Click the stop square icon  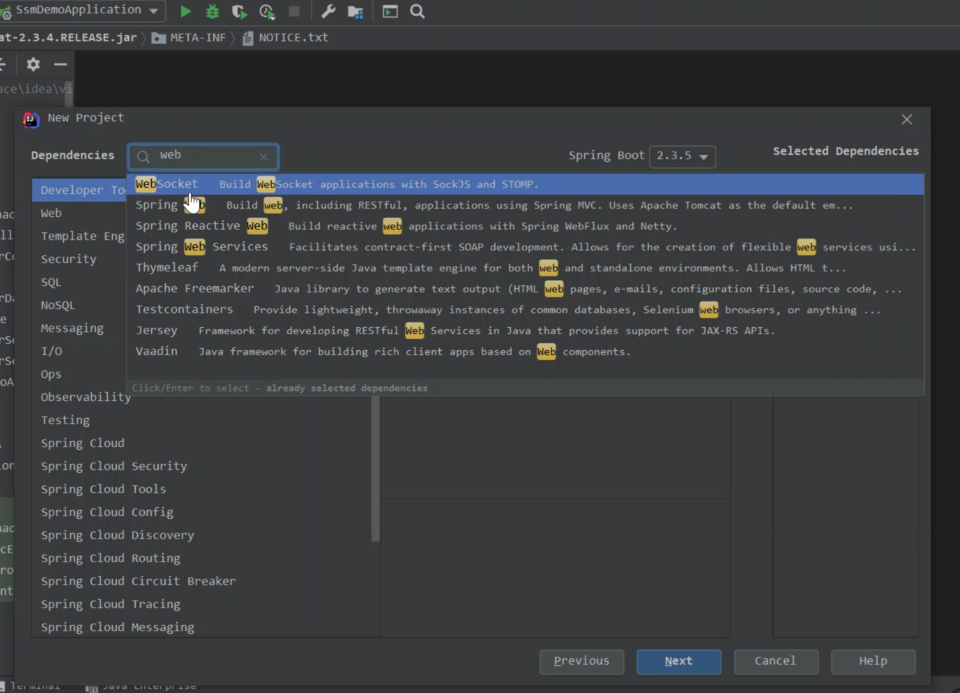294,11
